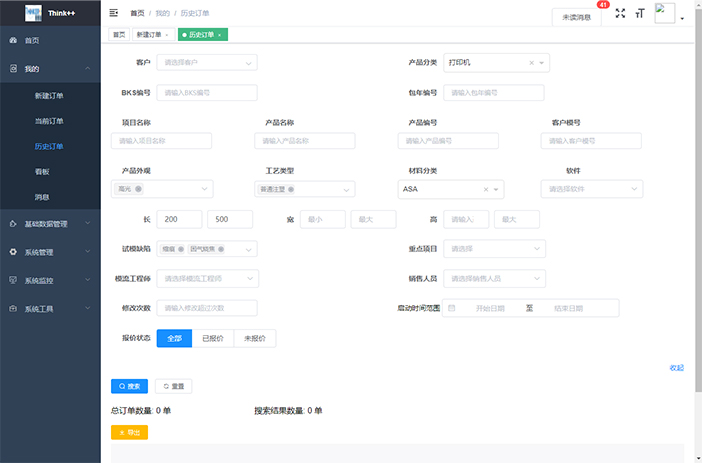Expand the 系统监控 menu
The height and width of the screenshot is (463, 702).
88,280
